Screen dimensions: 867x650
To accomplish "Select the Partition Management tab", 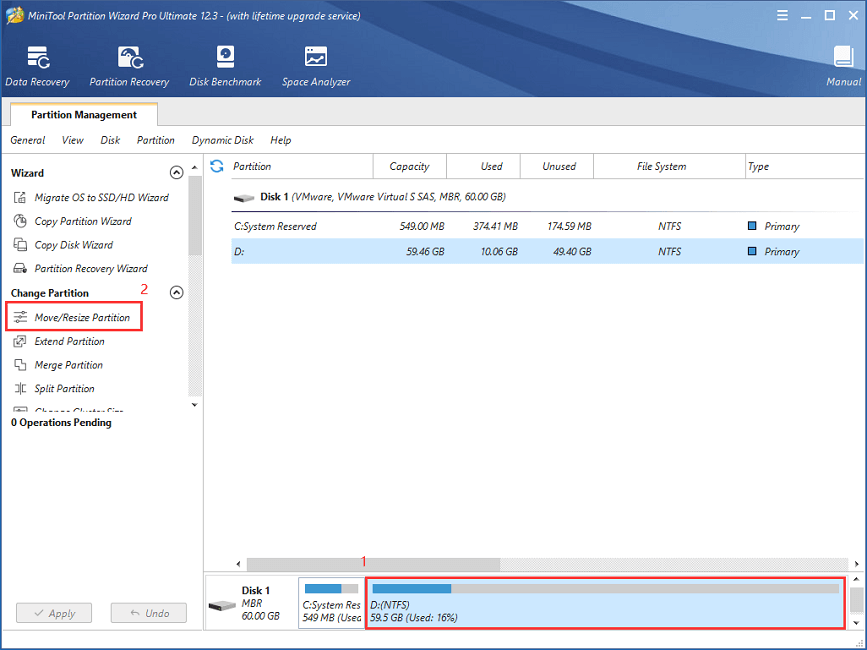I will click(x=84, y=114).
